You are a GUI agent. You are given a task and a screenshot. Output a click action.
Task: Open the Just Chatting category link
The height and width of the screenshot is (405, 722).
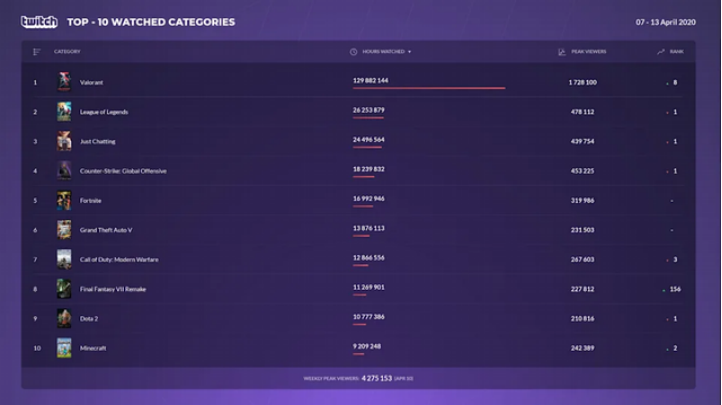pos(98,141)
